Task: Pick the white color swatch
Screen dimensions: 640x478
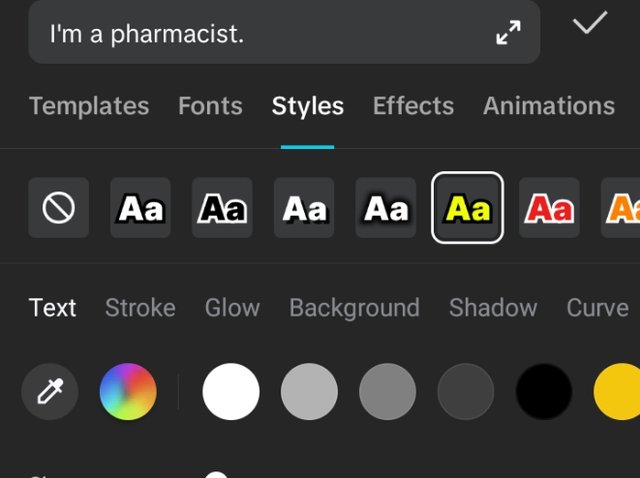Action: [231, 391]
